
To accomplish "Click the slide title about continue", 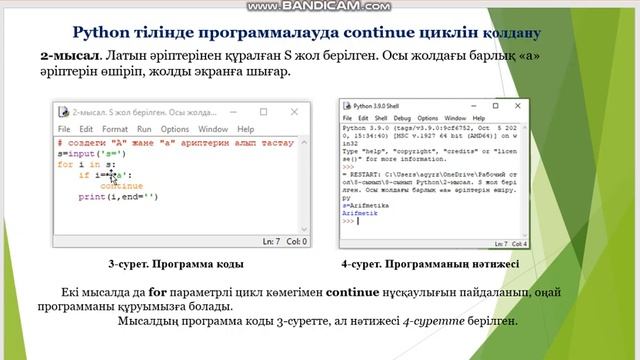I will click(x=307, y=32).
